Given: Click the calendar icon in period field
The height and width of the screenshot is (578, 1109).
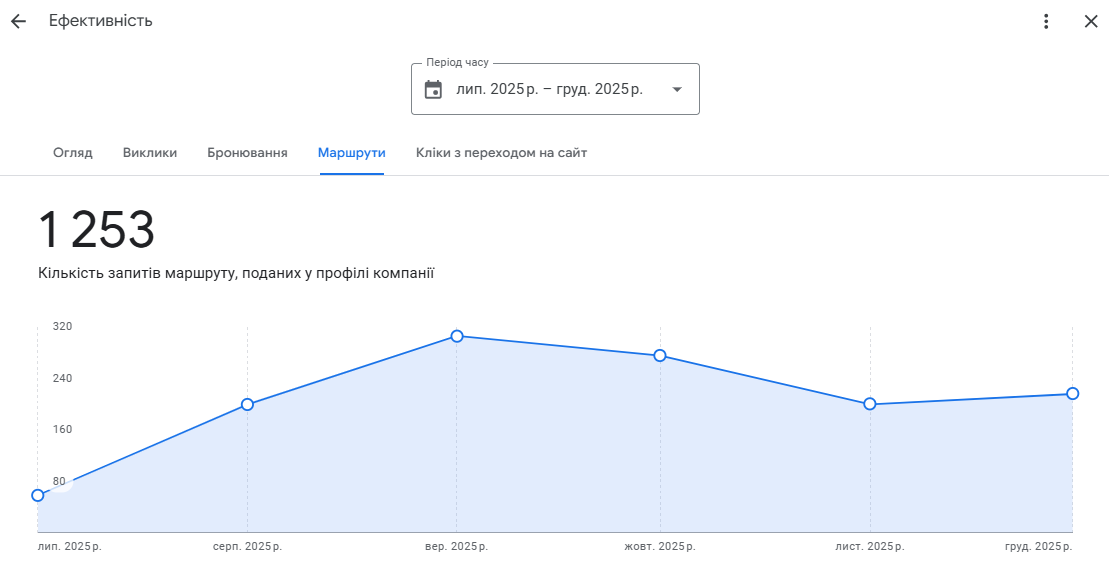Looking at the screenshot, I should click(x=433, y=89).
